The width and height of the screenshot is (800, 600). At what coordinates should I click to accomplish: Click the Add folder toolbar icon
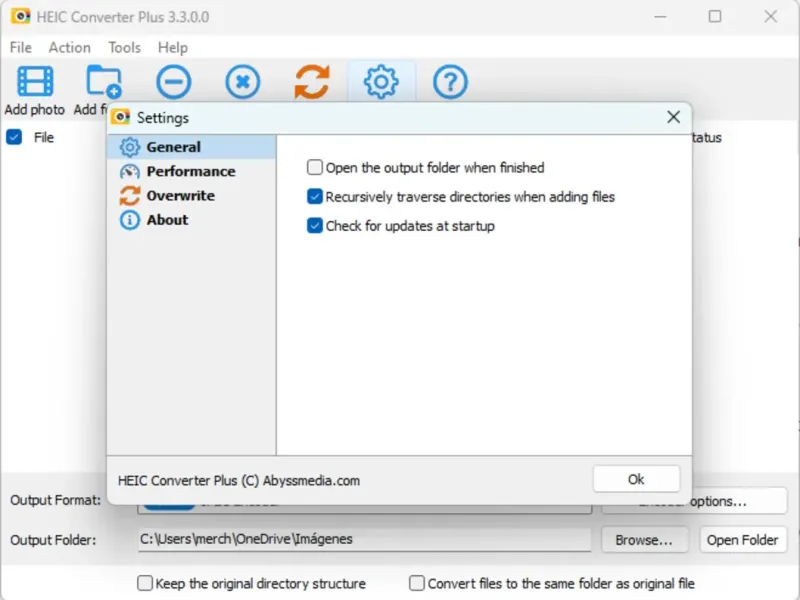click(104, 82)
